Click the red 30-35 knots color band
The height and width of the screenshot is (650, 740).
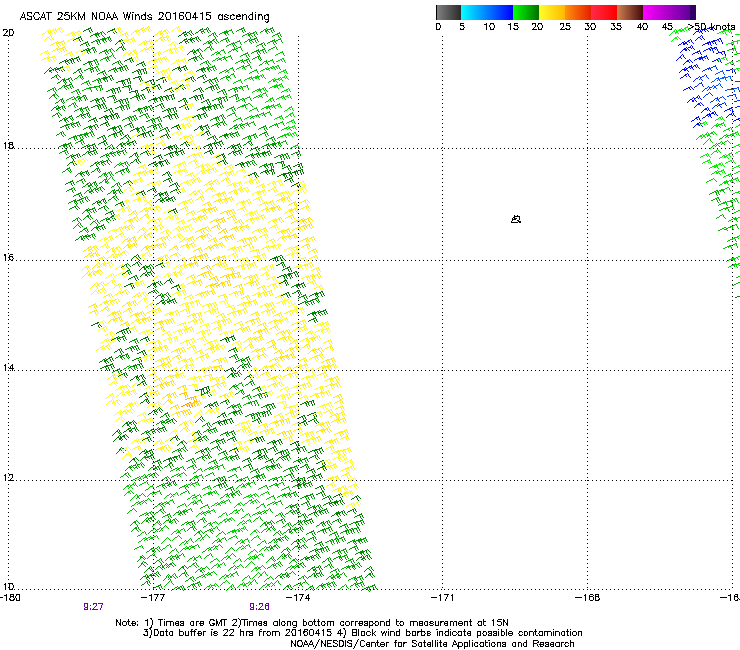point(604,12)
